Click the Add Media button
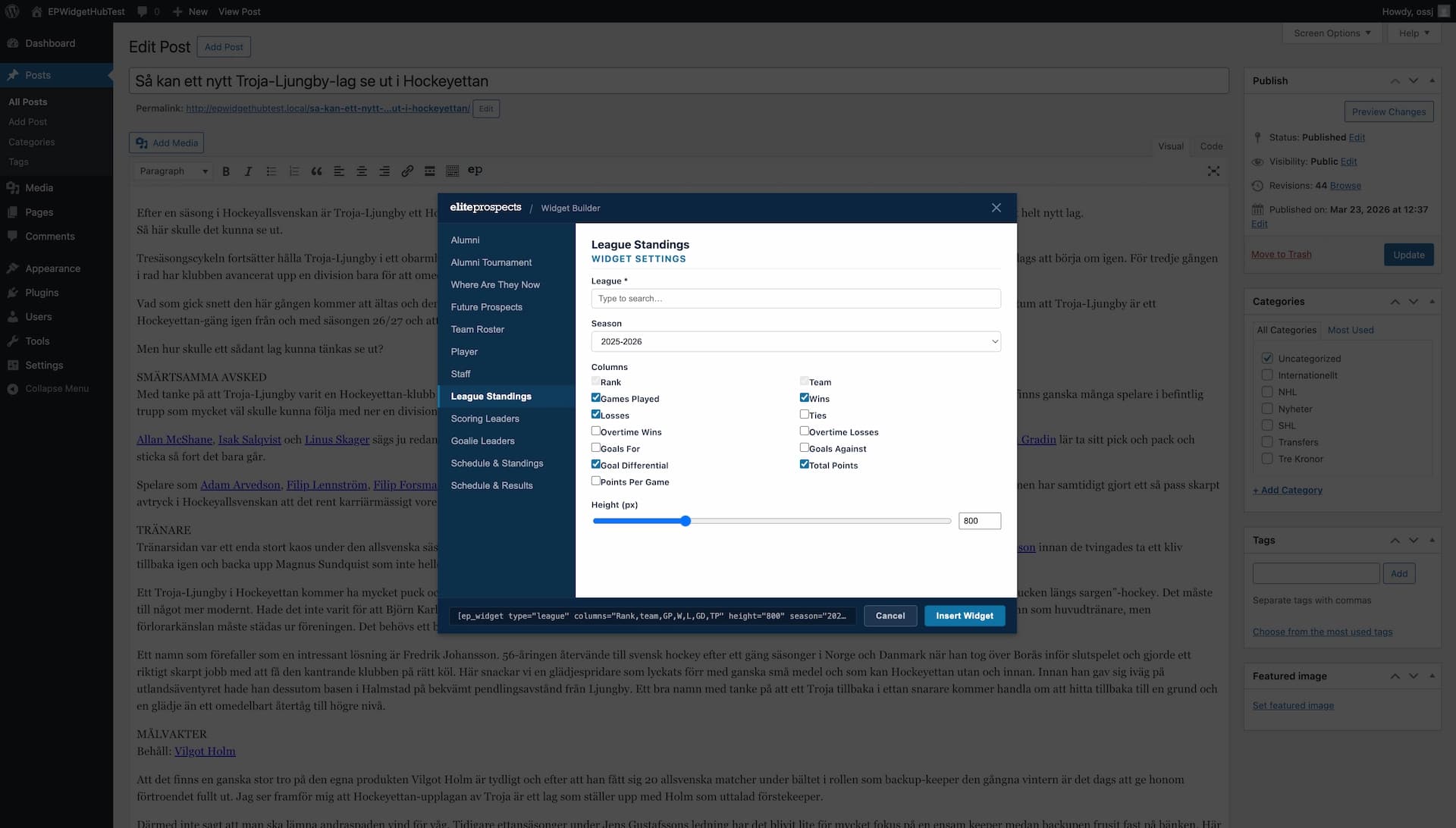The height and width of the screenshot is (828, 1456). [x=167, y=143]
